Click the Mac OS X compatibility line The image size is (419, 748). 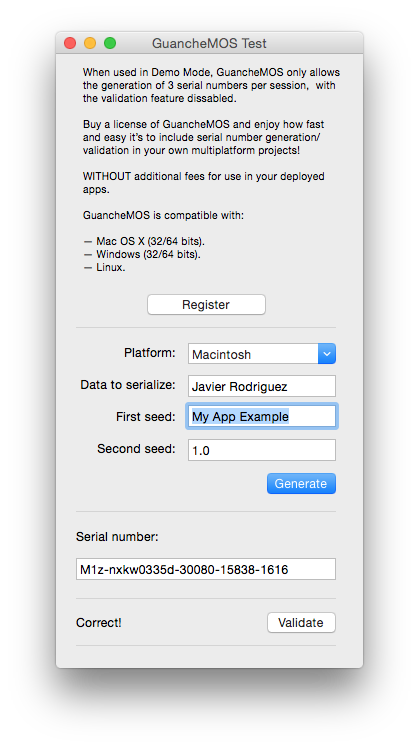pyautogui.click(x=144, y=241)
